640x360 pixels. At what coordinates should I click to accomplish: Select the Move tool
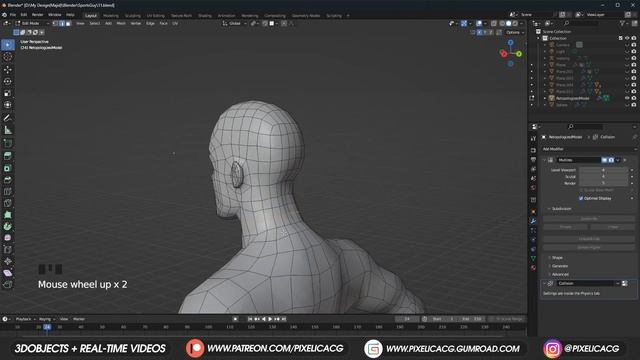(x=8, y=70)
